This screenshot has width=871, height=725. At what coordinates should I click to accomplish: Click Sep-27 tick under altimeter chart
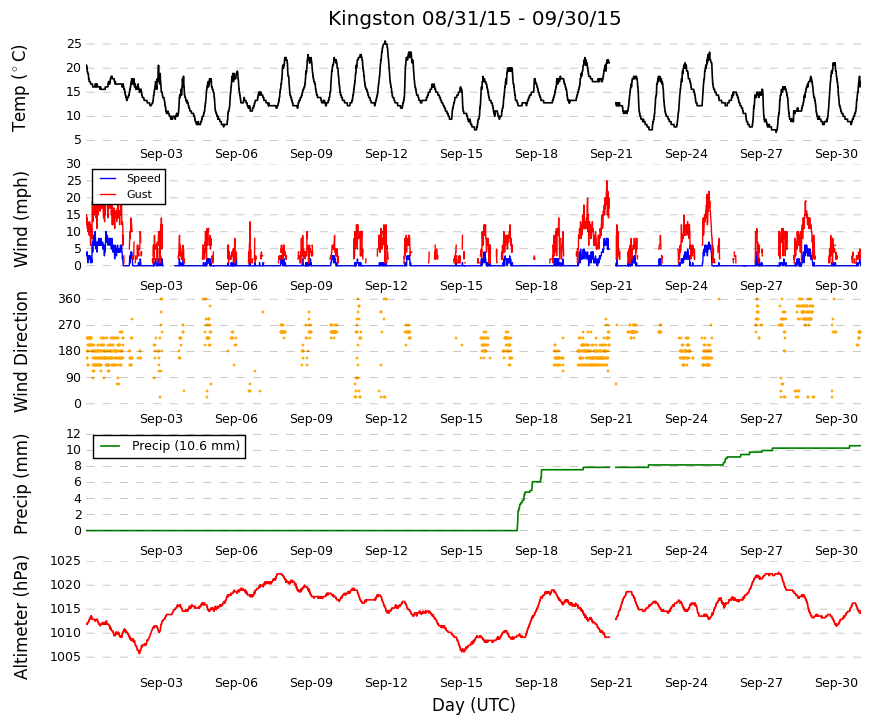[761, 683]
